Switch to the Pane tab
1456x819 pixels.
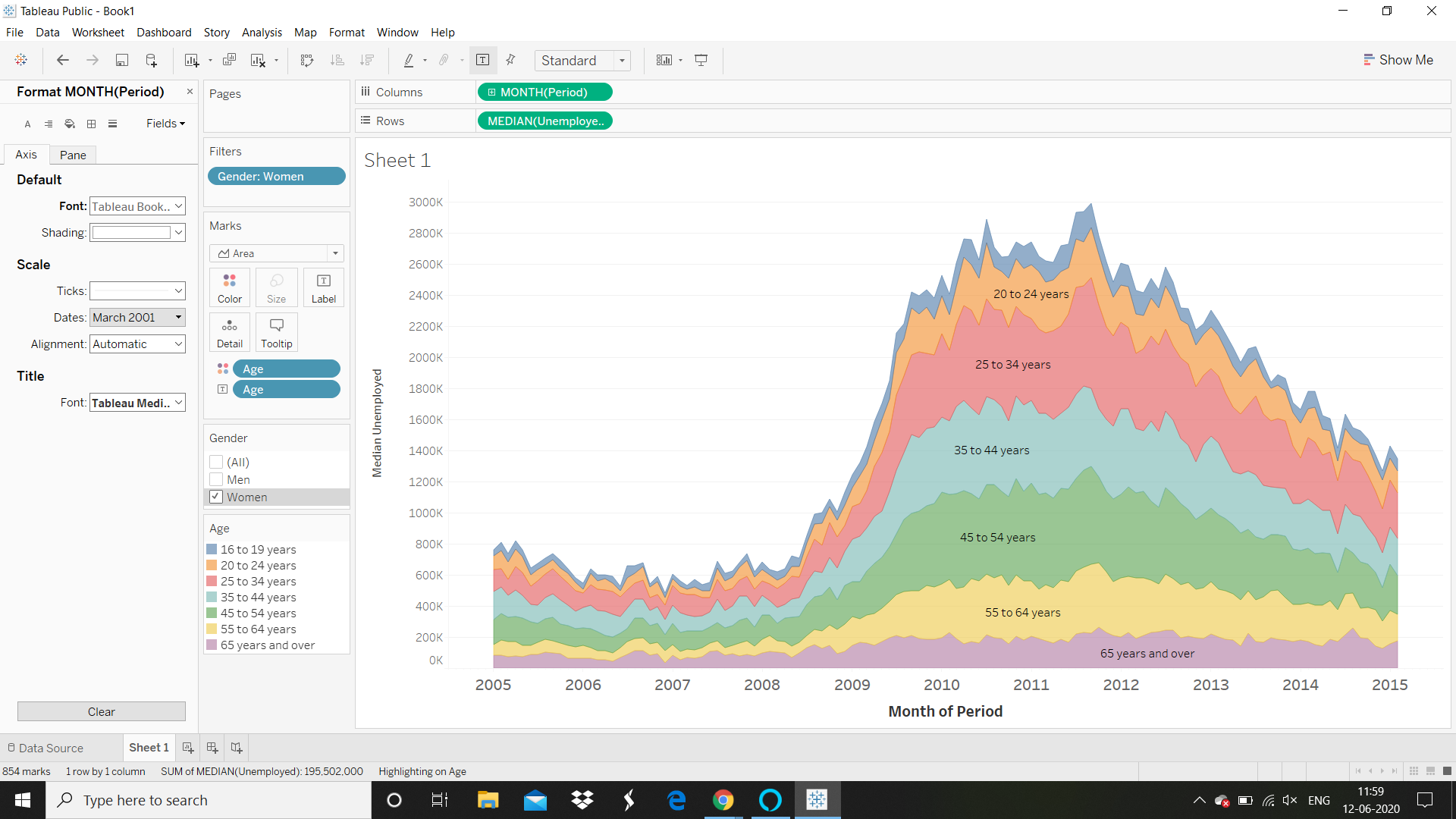point(73,155)
